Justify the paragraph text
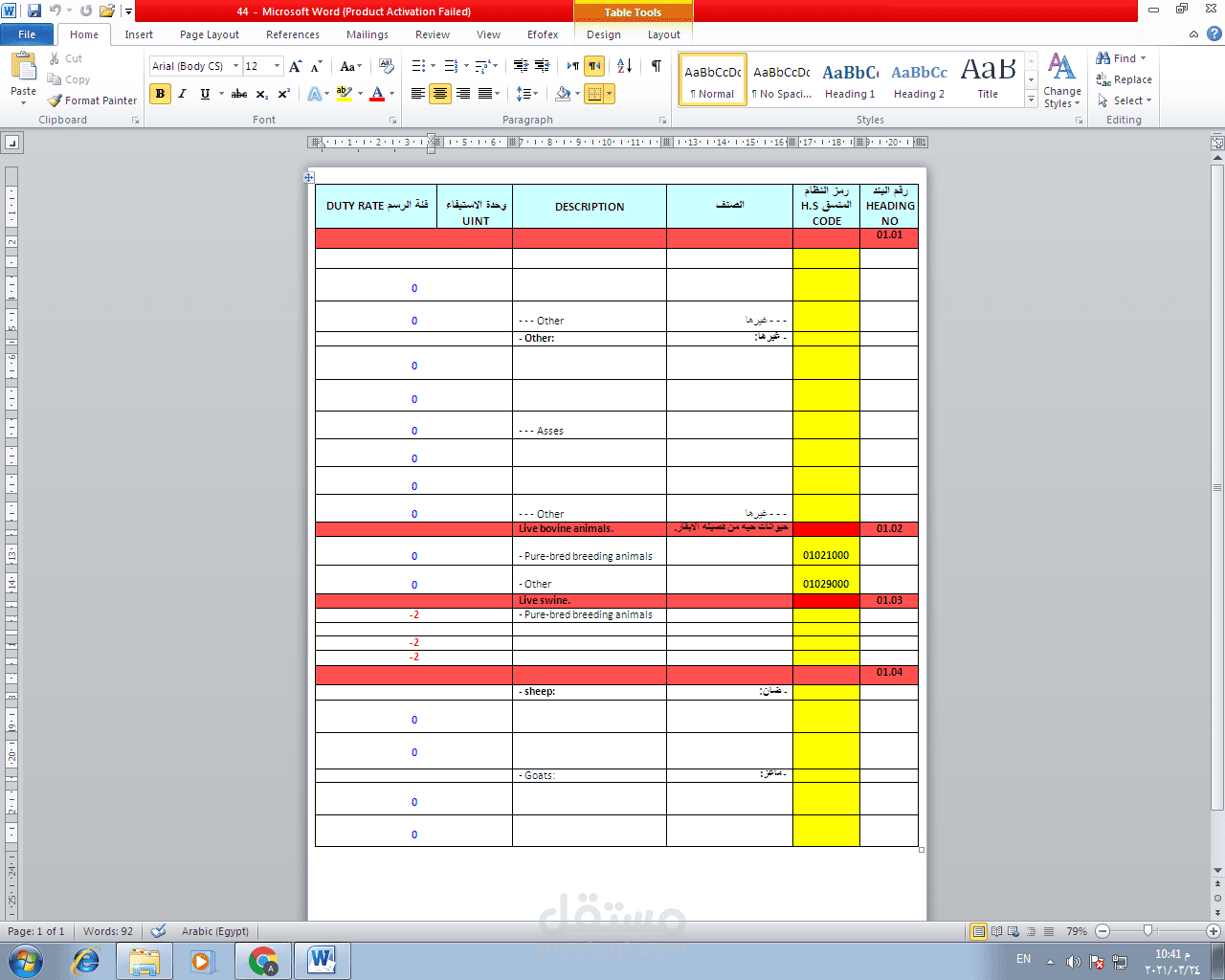1225x980 pixels. pyautogui.click(x=485, y=94)
